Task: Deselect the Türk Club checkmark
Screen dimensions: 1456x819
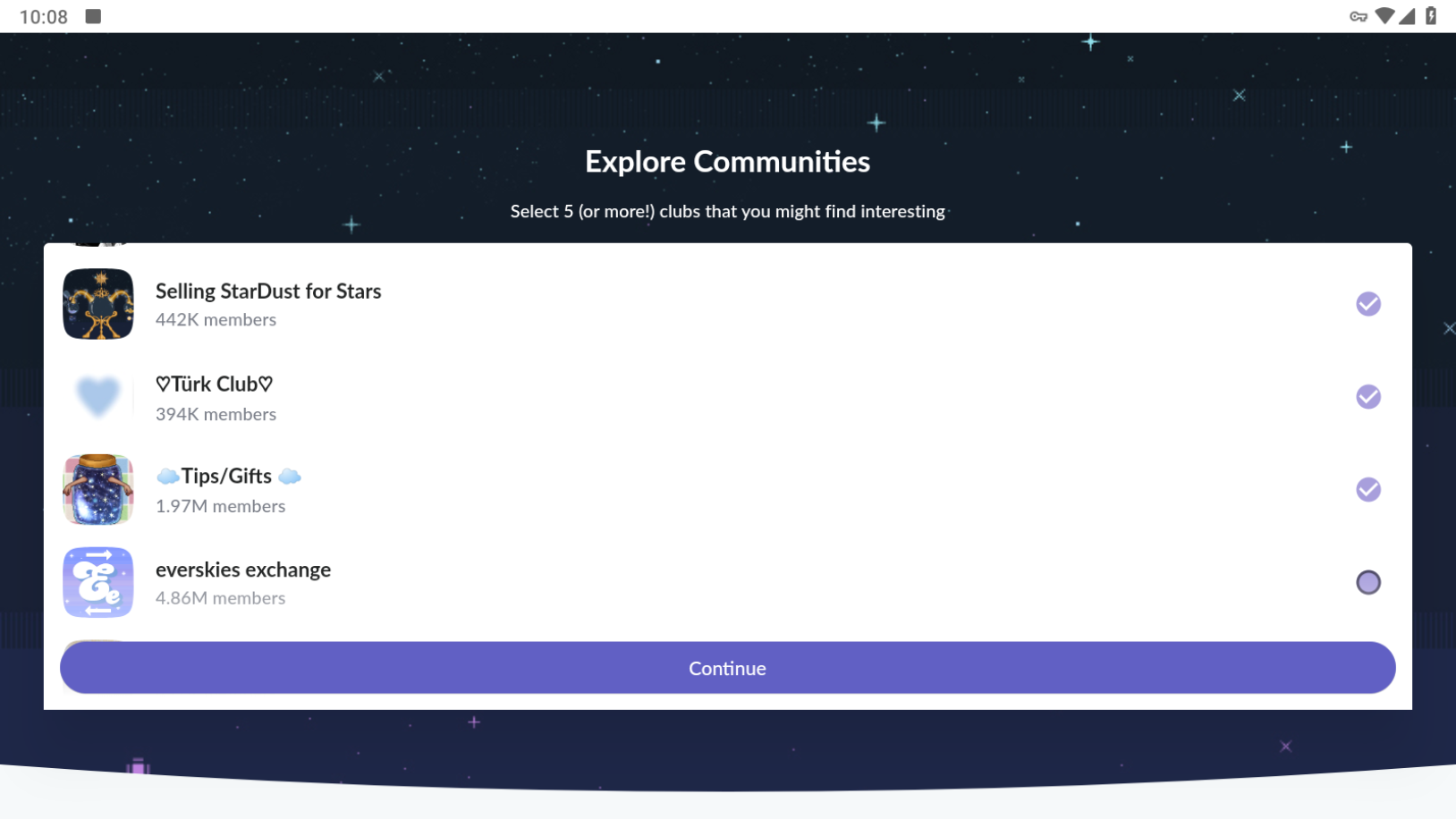Action: click(1367, 397)
